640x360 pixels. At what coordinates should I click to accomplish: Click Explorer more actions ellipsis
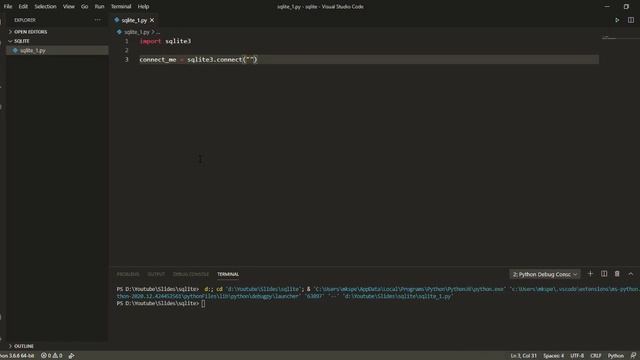click(x=98, y=20)
